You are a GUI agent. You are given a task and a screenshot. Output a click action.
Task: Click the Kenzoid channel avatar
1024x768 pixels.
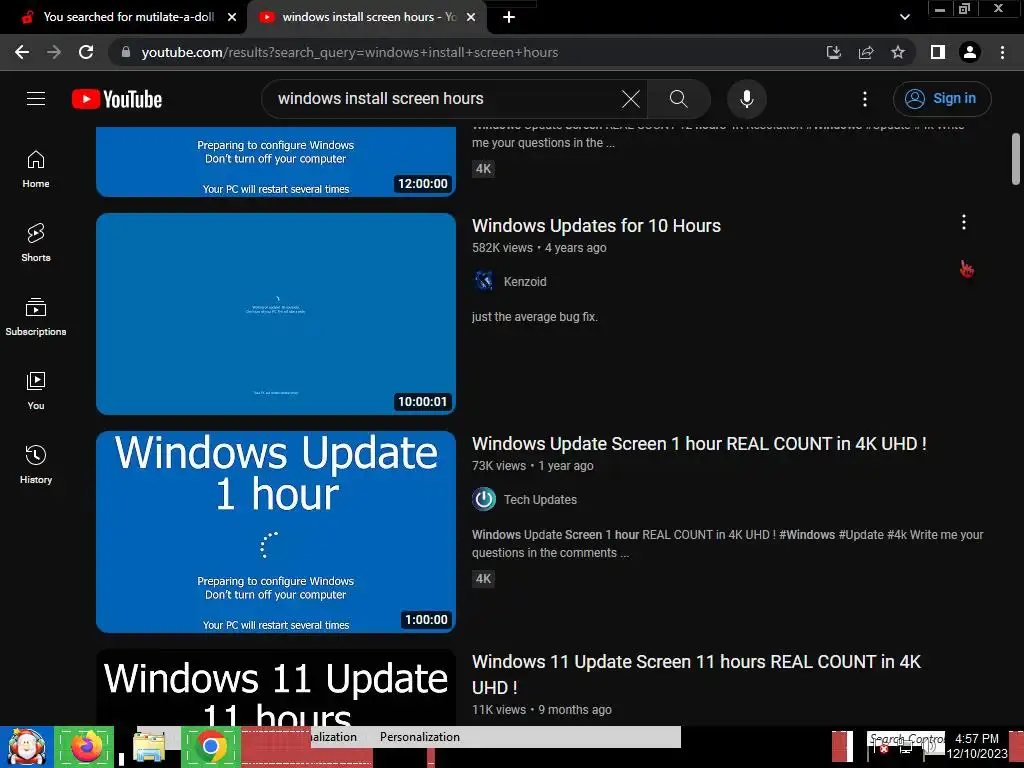[x=484, y=281]
